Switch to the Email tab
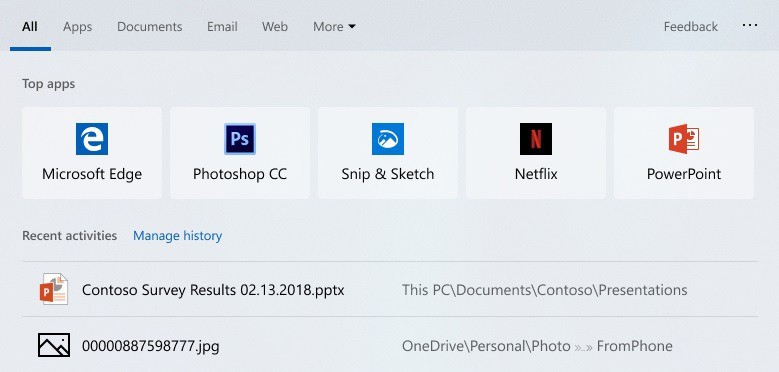Image resolution: width=779 pixels, height=372 pixels. [x=222, y=26]
